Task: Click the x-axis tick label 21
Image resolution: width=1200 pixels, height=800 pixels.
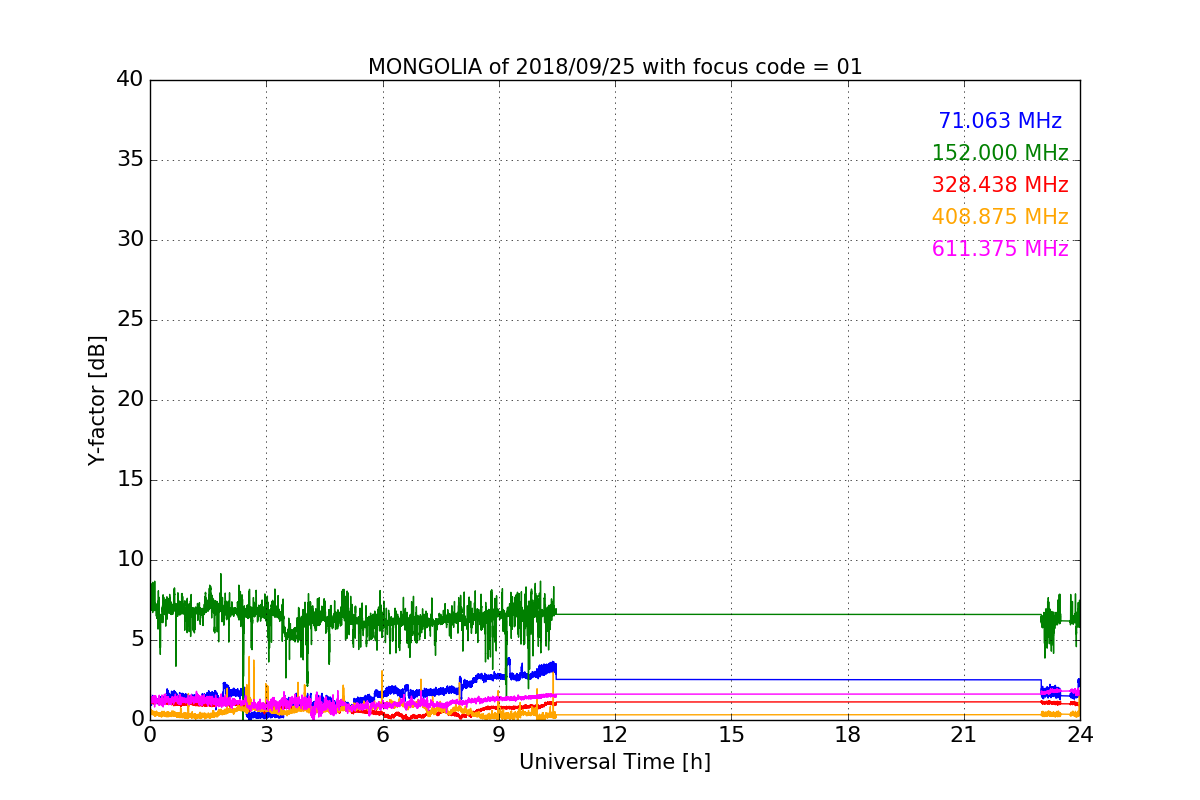Action: click(964, 735)
